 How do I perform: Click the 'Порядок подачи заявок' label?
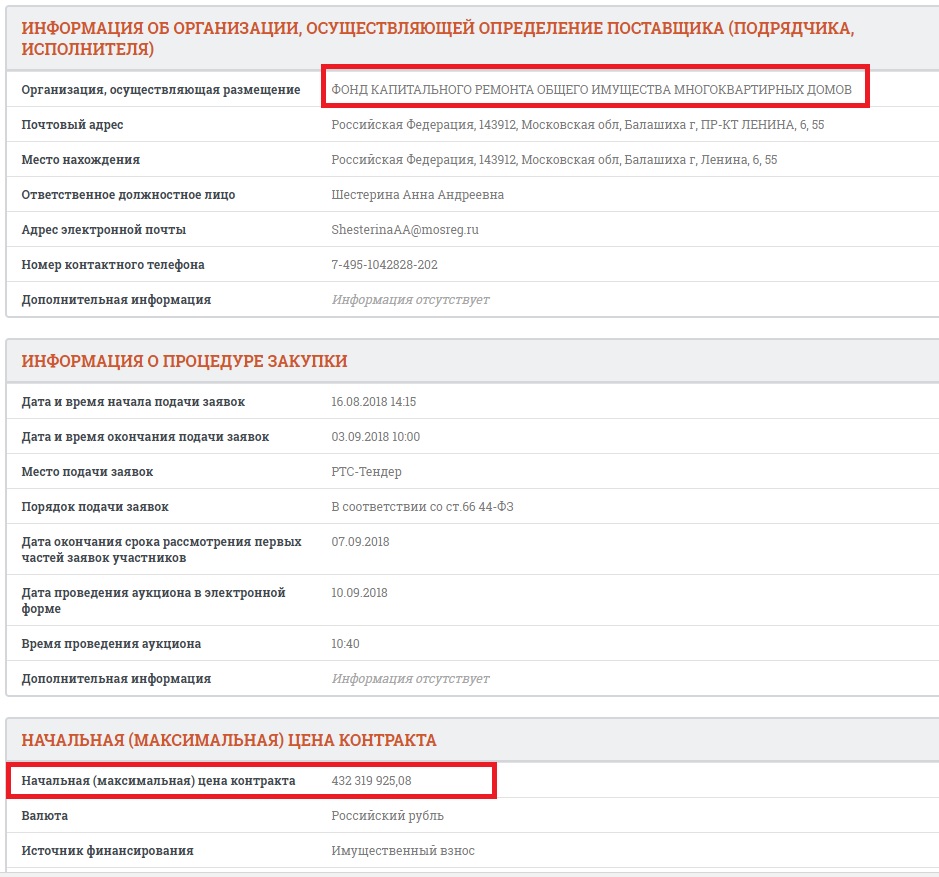pos(95,507)
